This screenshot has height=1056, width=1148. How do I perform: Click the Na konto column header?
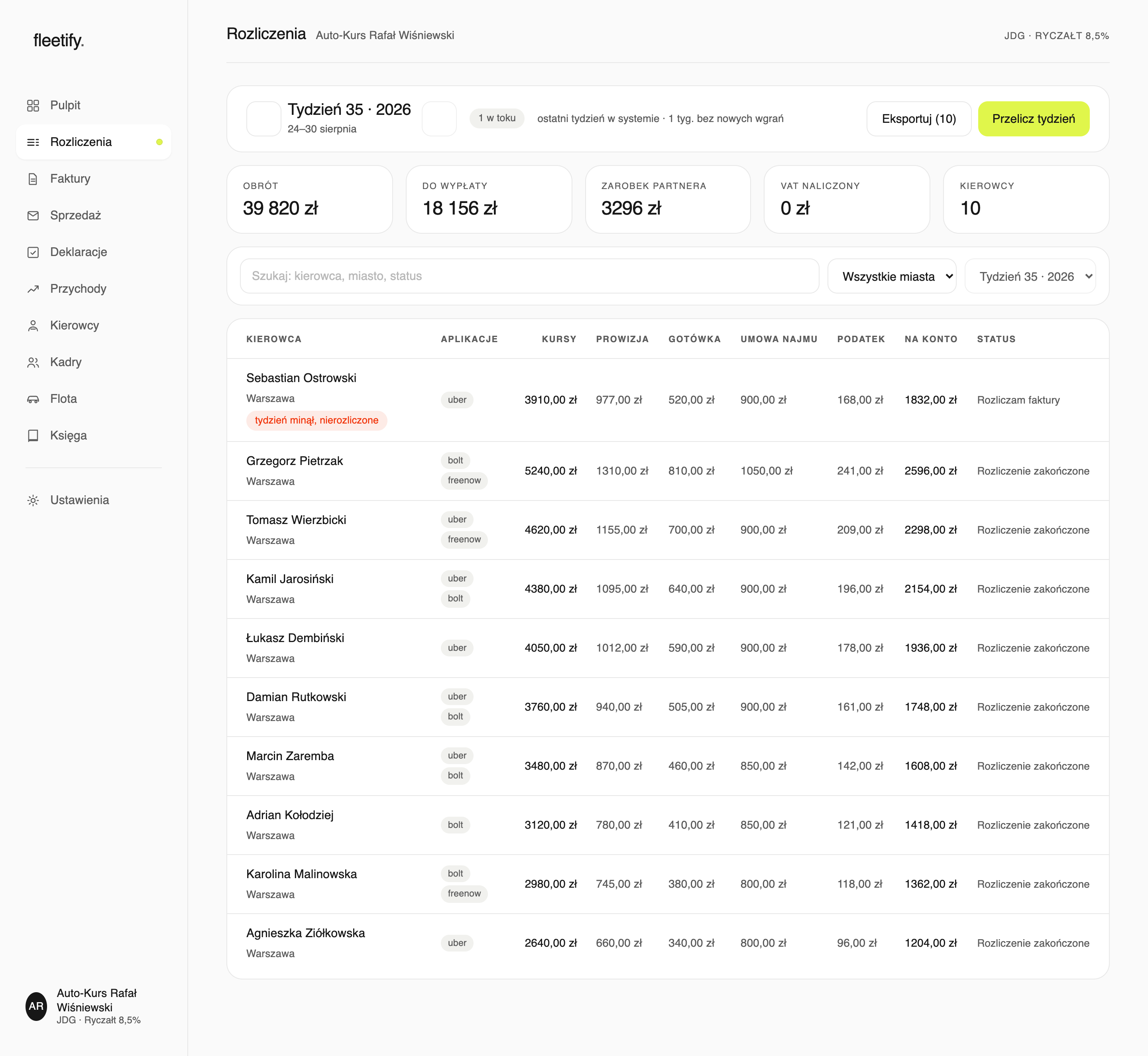click(x=931, y=339)
